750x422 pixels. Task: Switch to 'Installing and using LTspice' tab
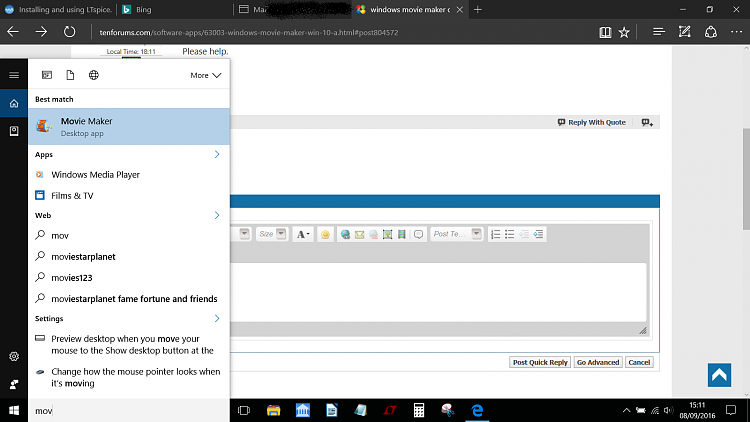coord(58,10)
